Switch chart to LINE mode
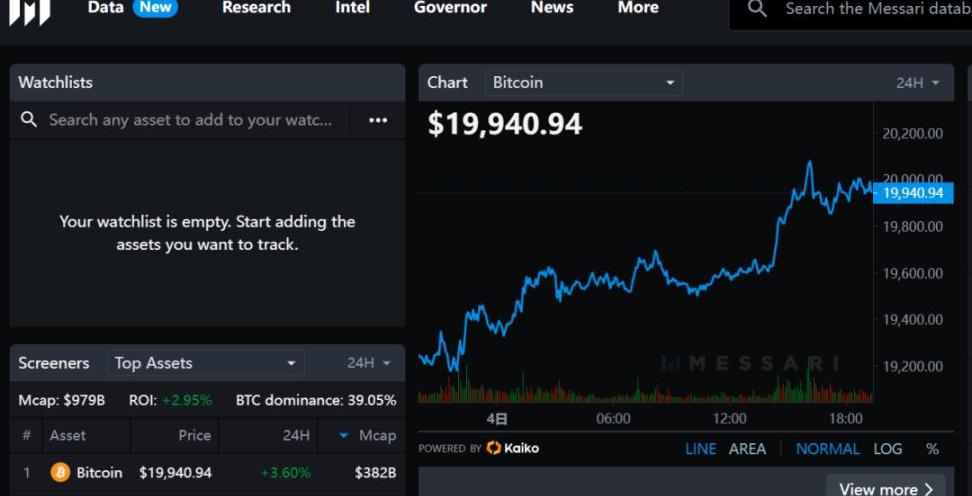Viewport: 972px width, 496px height. [700, 449]
